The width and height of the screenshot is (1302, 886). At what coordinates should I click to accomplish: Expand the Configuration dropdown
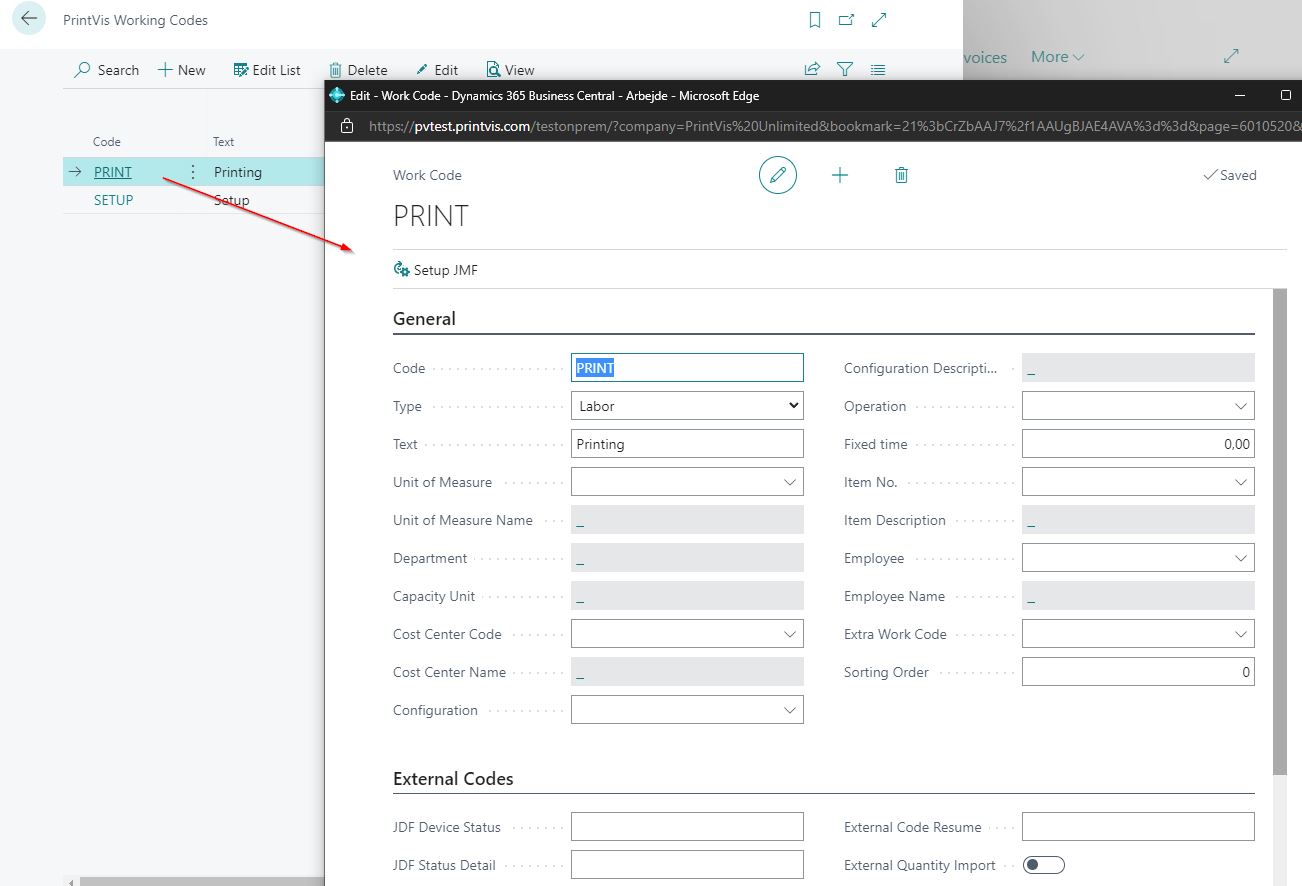pyautogui.click(x=790, y=710)
